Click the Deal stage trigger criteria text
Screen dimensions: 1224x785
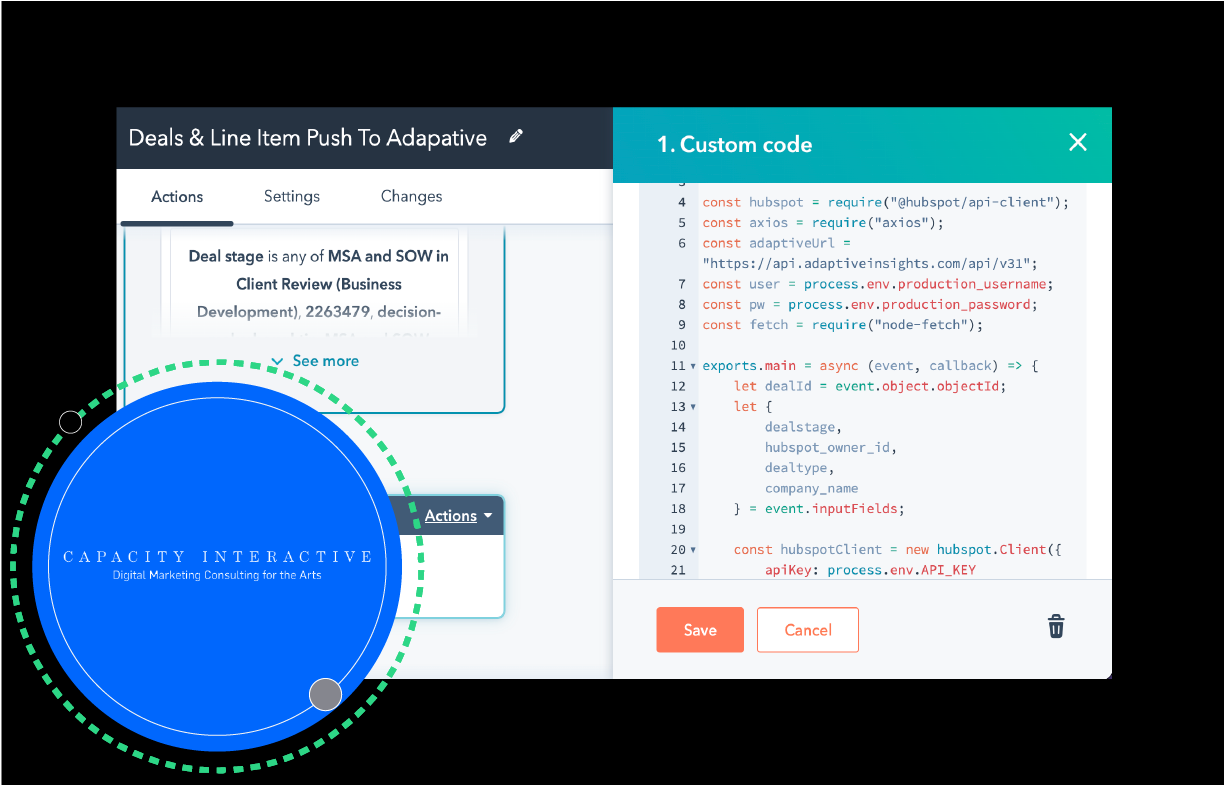(318, 284)
